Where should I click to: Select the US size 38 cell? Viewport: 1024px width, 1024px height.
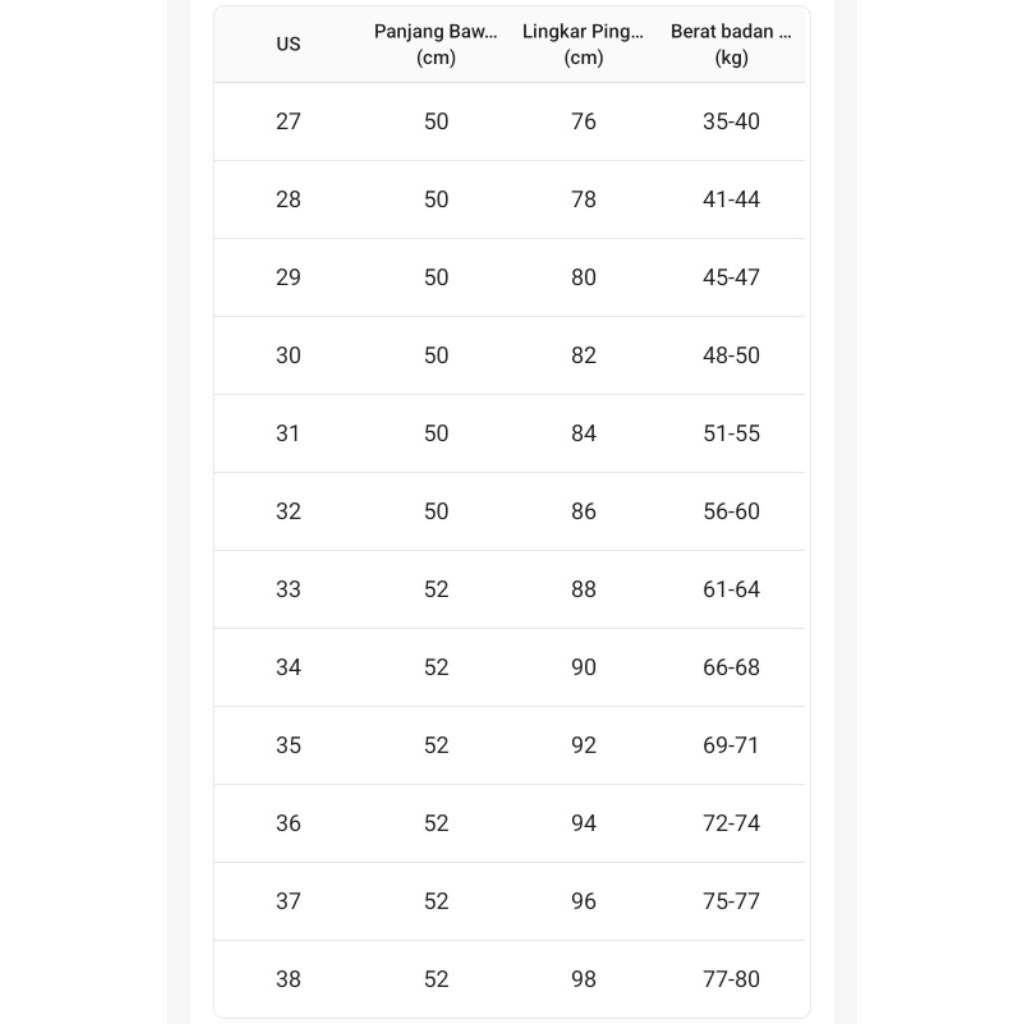(288, 979)
